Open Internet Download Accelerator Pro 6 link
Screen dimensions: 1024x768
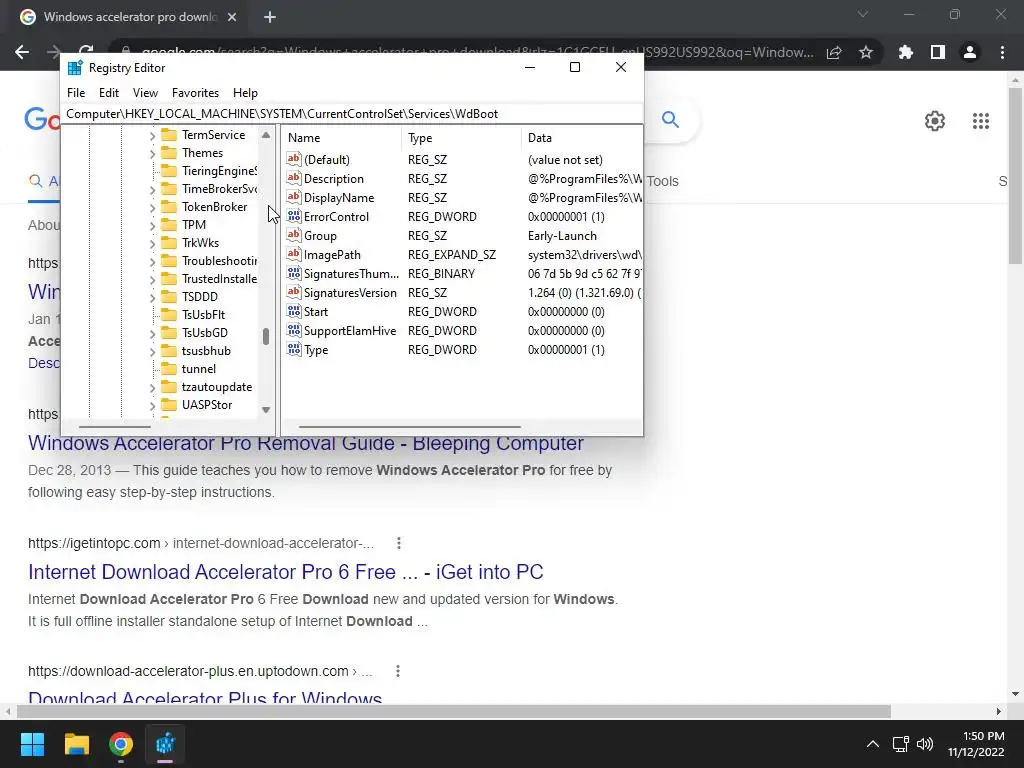(285, 571)
